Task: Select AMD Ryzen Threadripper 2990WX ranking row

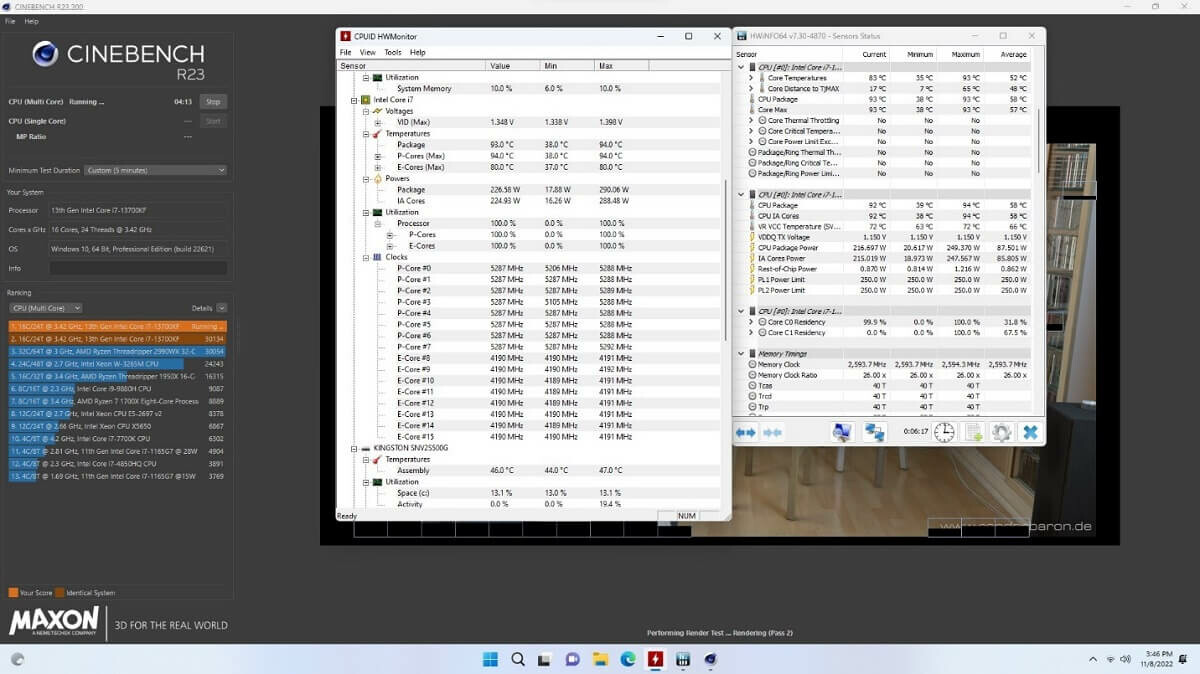Action: pos(117,352)
